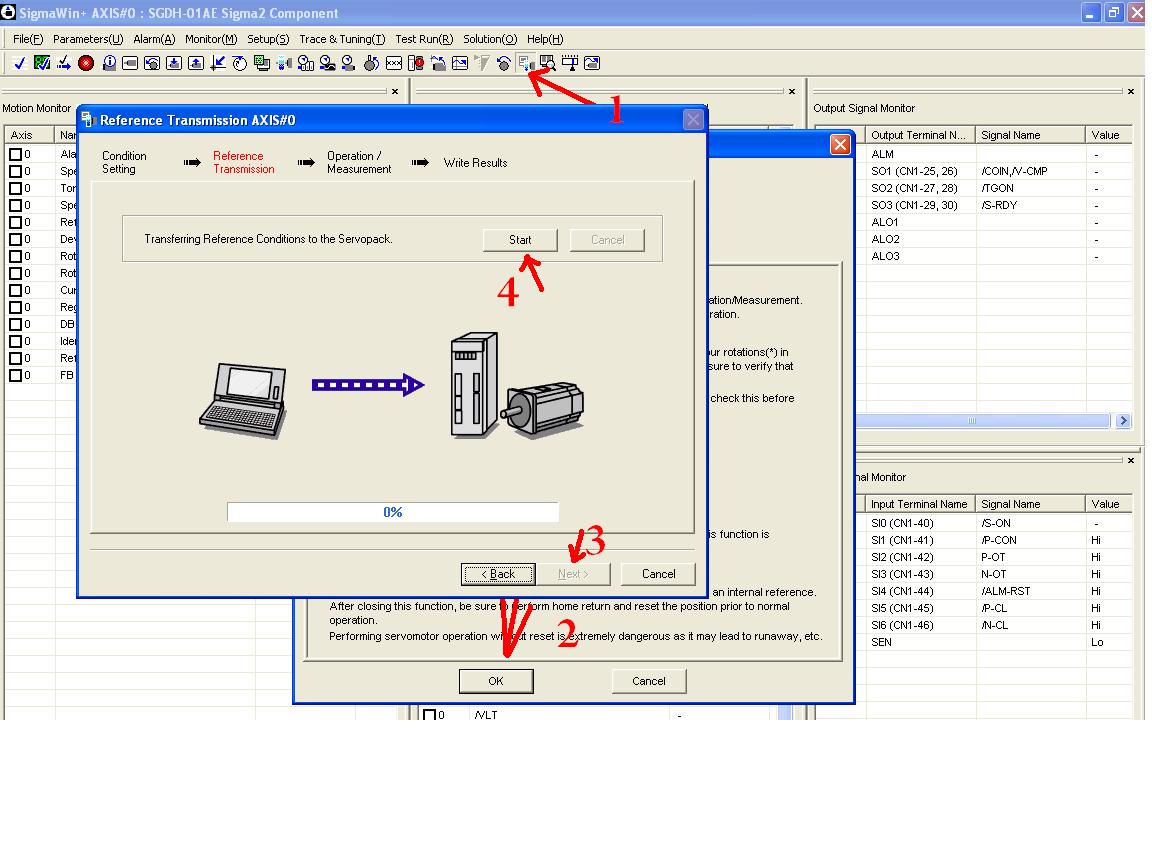Click the blue checkmark toolbar icon
The width and height of the screenshot is (1152, 864).
[20, 63]
